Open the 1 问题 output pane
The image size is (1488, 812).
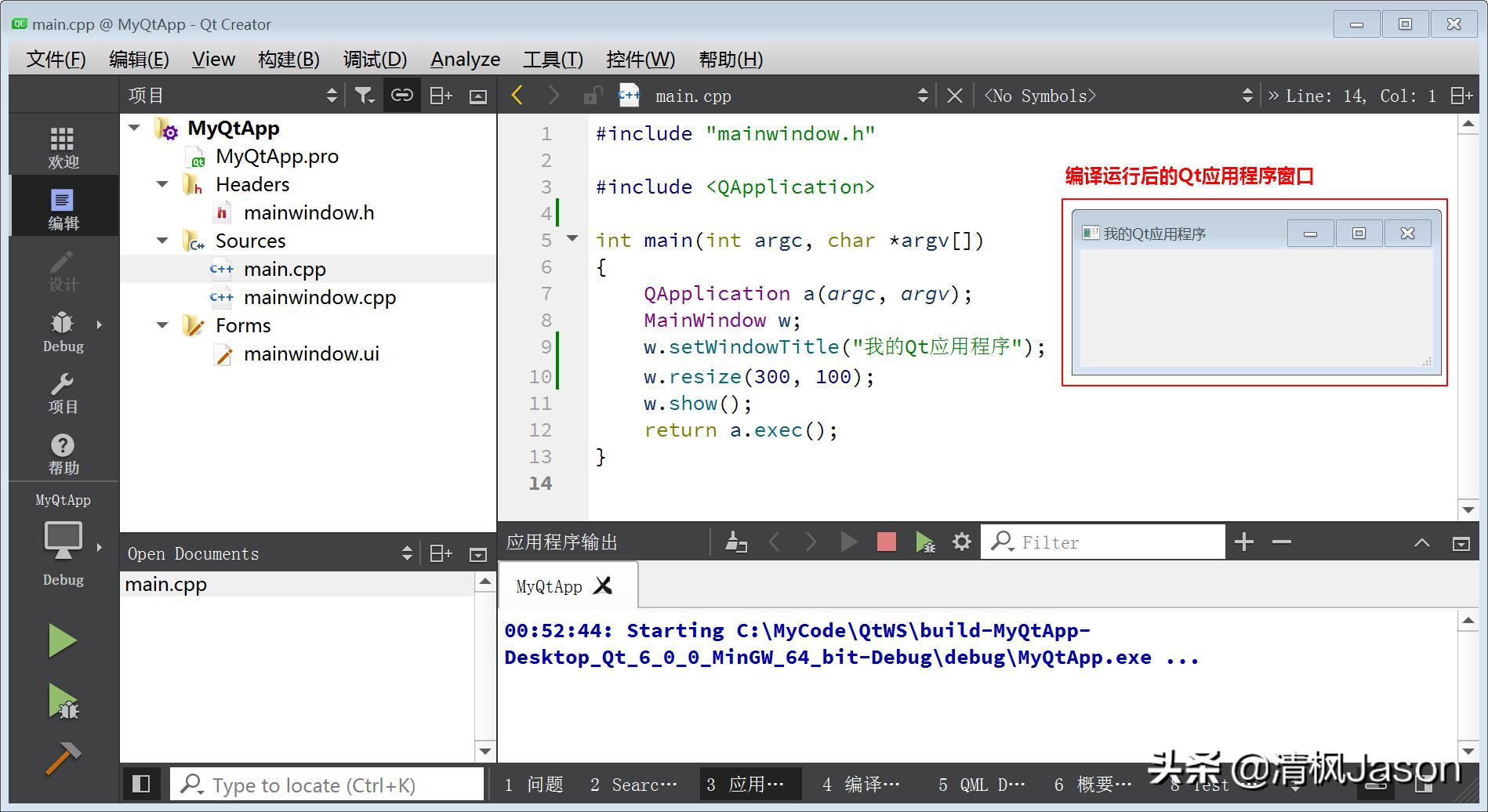tap(535, 784)
